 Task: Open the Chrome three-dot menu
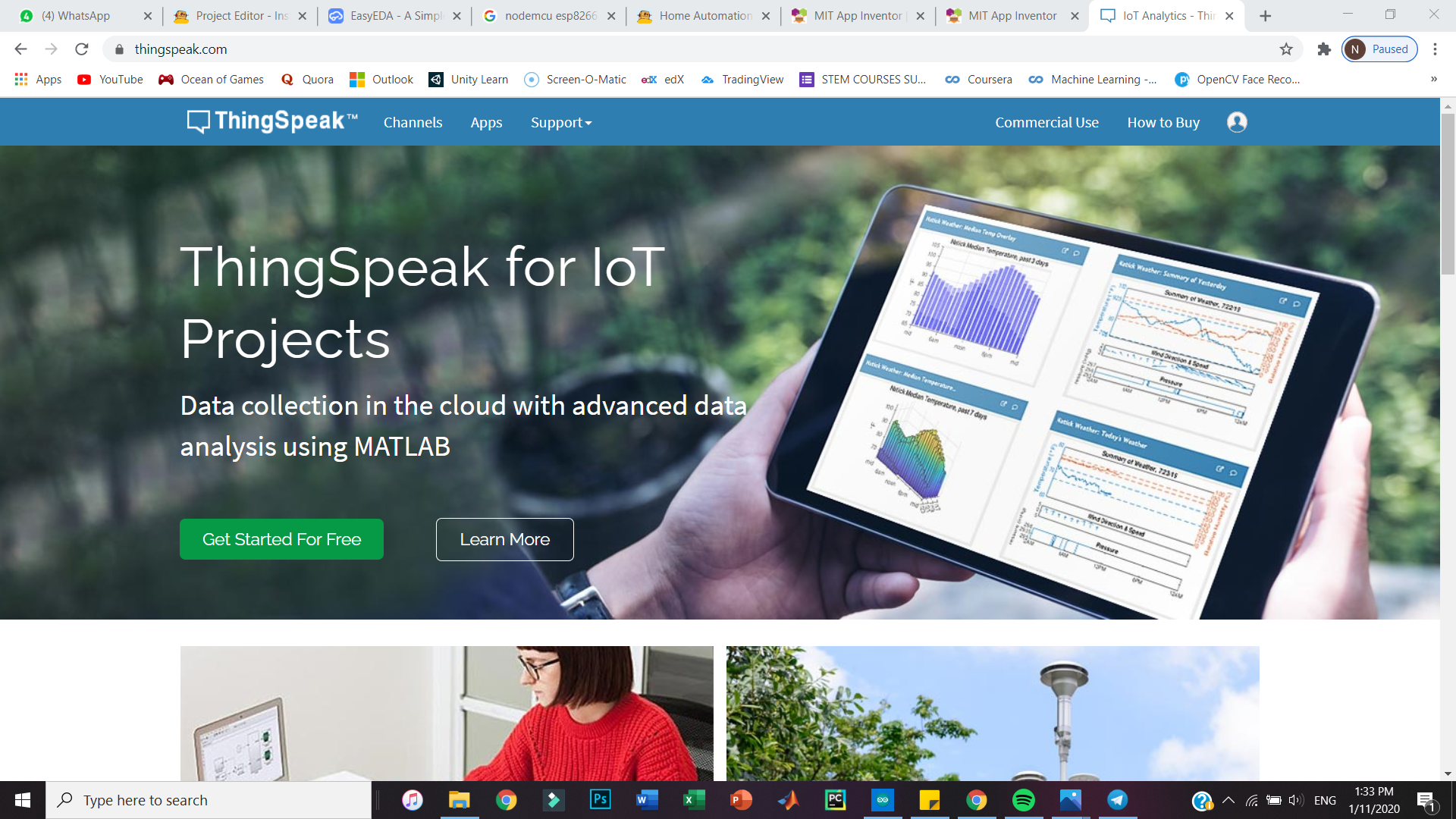click(x=1435, y=49)
